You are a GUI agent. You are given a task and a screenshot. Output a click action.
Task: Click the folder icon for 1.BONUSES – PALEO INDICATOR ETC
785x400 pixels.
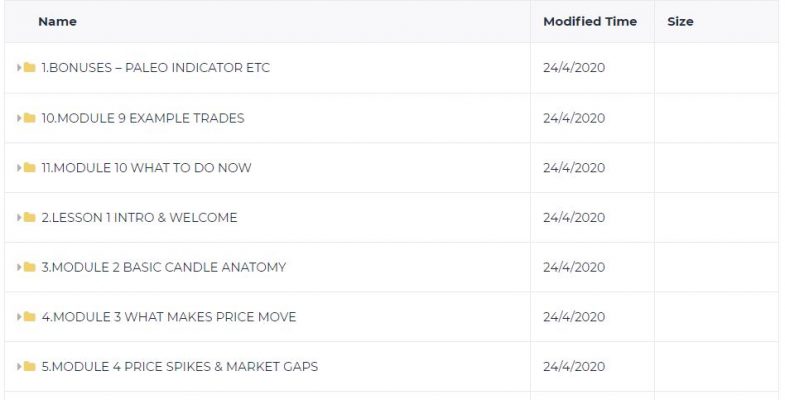pyautogui.click(x=30, y=67)
